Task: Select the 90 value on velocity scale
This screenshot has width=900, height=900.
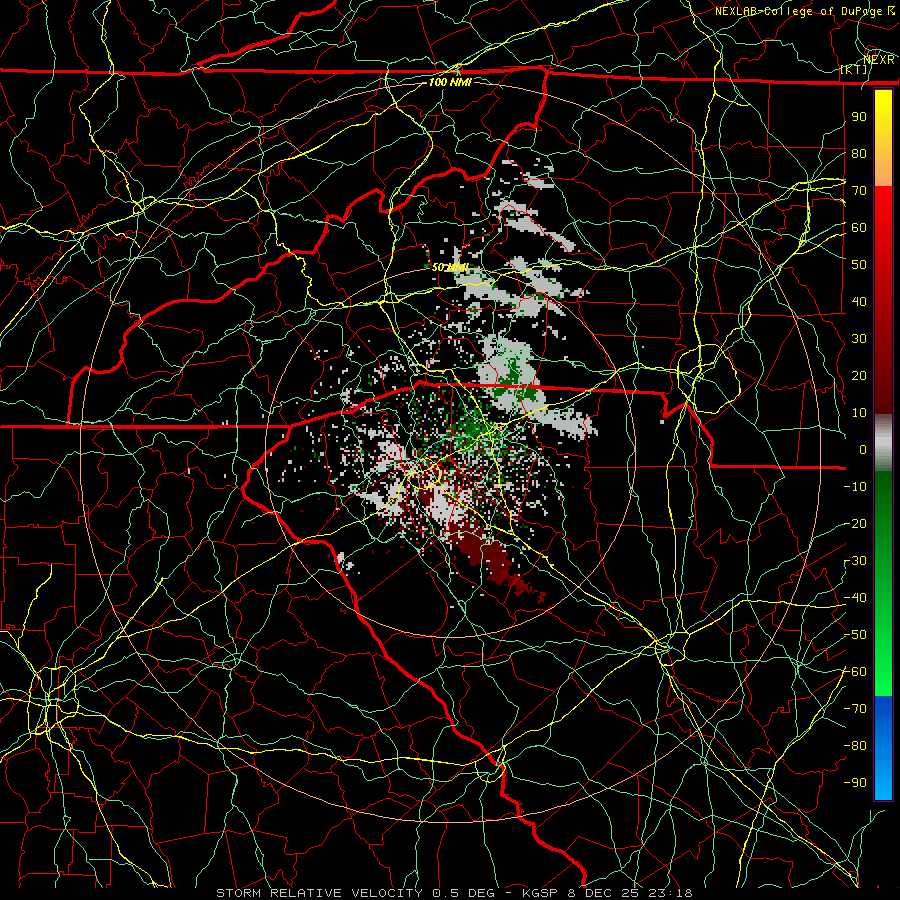Action: pyautogui.click(x=859, y=117)
